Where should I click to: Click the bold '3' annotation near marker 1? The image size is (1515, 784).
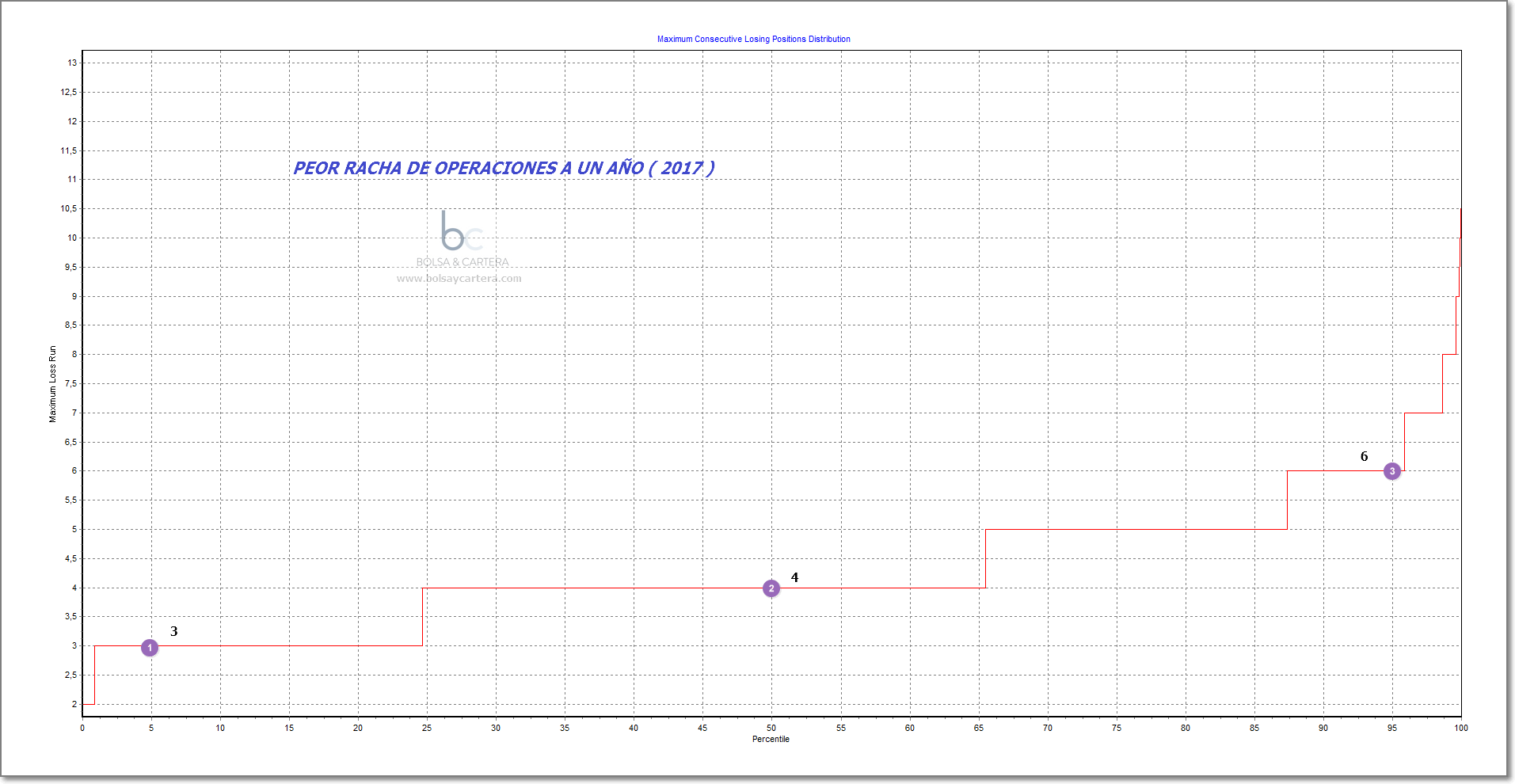[x=174, y=631]
